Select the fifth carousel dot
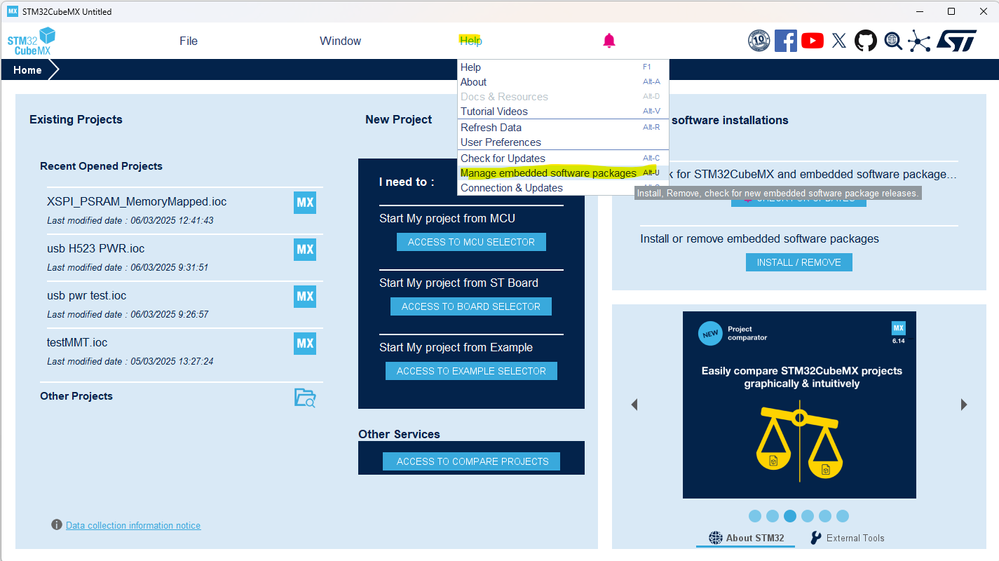This screenshot has height=561, width=999. pyautogui.click(x=825, y=516)
